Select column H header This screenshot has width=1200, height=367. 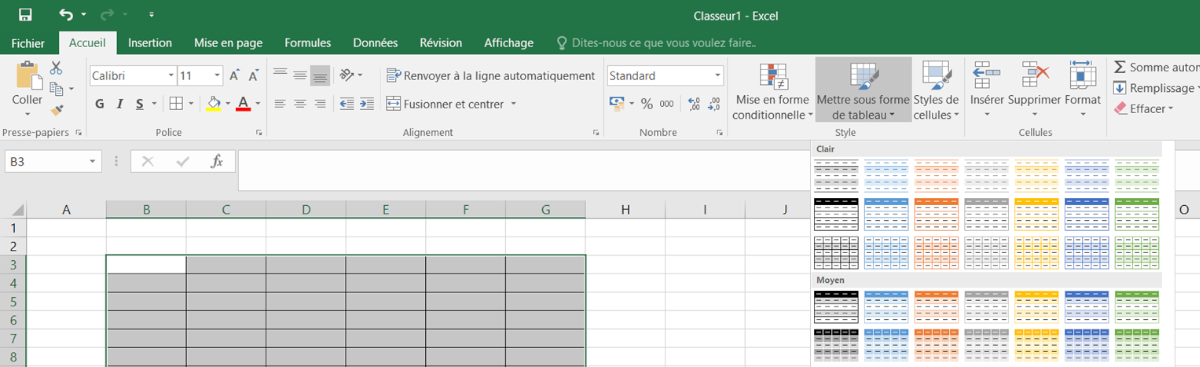tap(625, 209)
